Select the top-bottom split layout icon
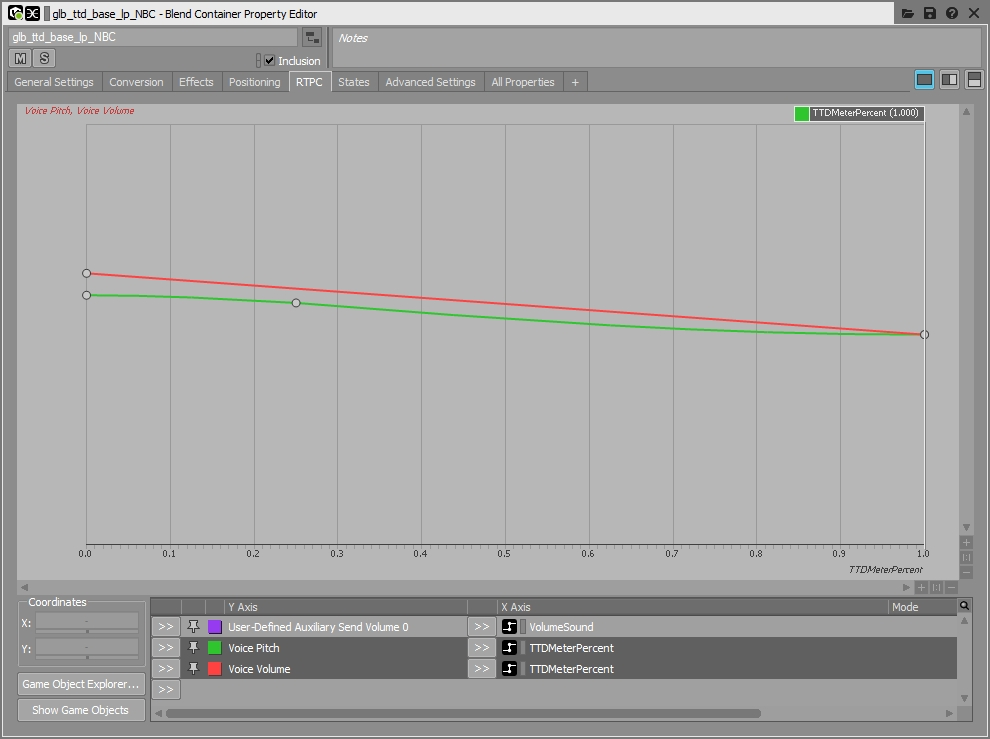This screenshot has height=739, width=990. click(974, 80)
